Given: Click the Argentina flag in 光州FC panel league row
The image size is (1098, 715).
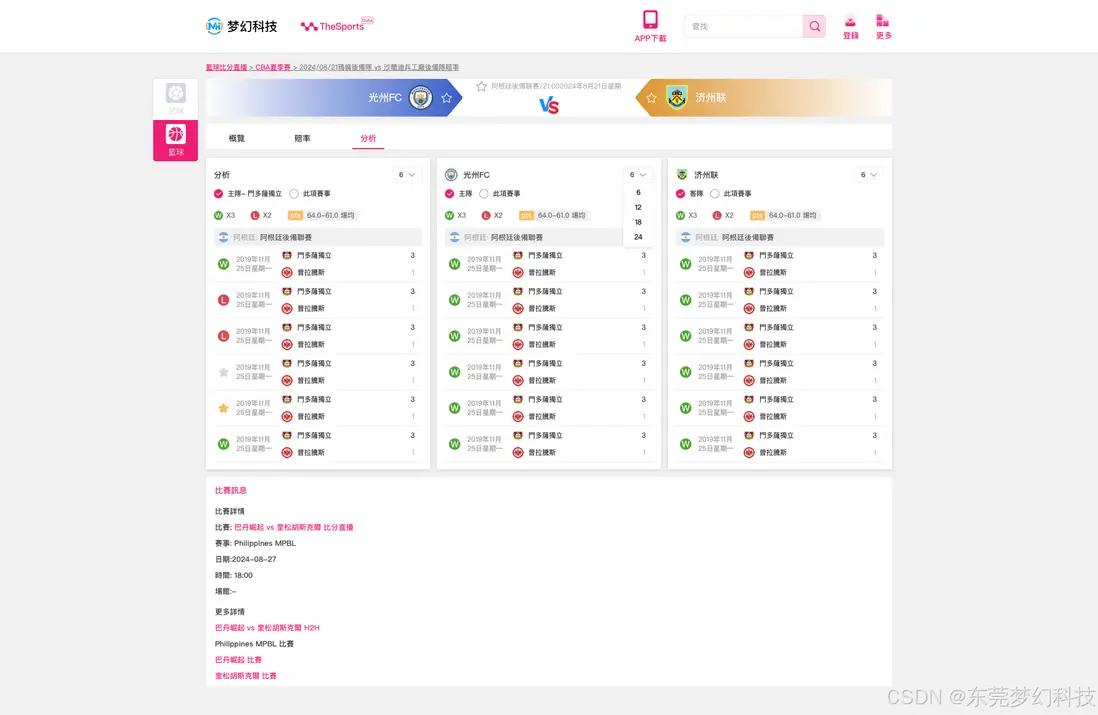Looking at the screenshot, I should [454, 237].
